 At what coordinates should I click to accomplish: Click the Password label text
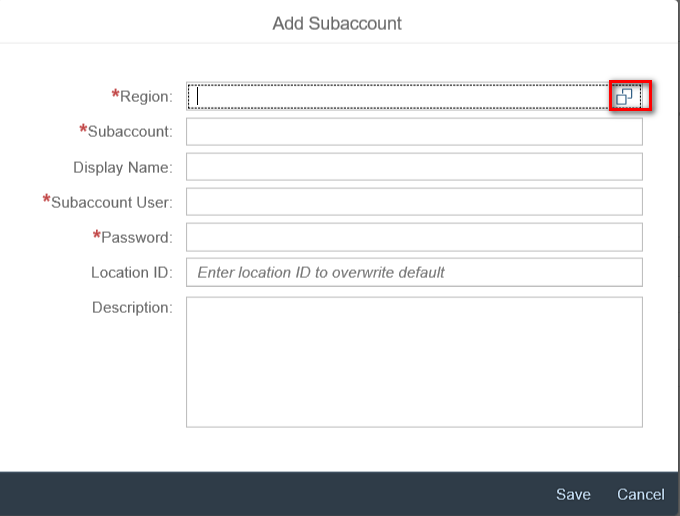137,237
